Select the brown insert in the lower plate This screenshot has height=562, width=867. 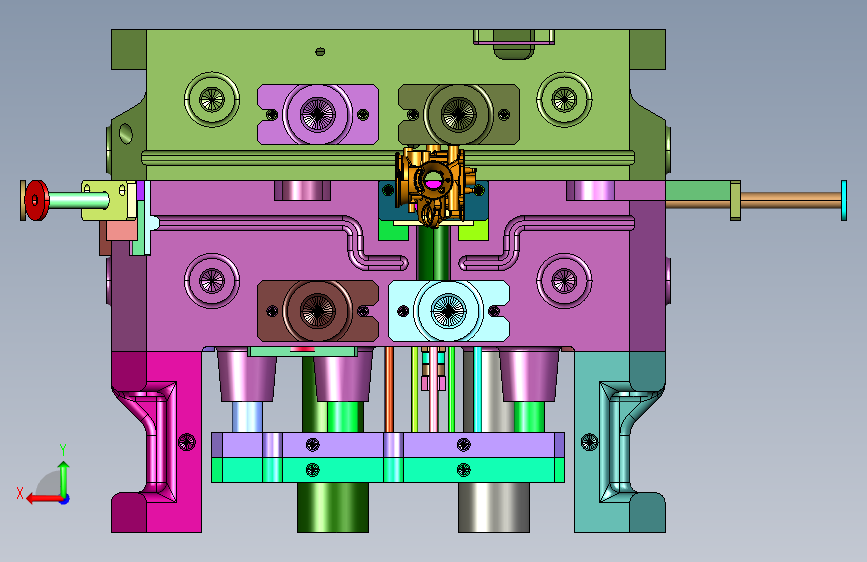click(317, 311)
